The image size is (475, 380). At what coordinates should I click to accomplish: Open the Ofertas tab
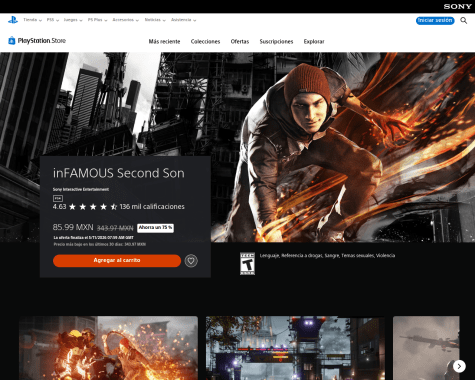pos(240,42)
